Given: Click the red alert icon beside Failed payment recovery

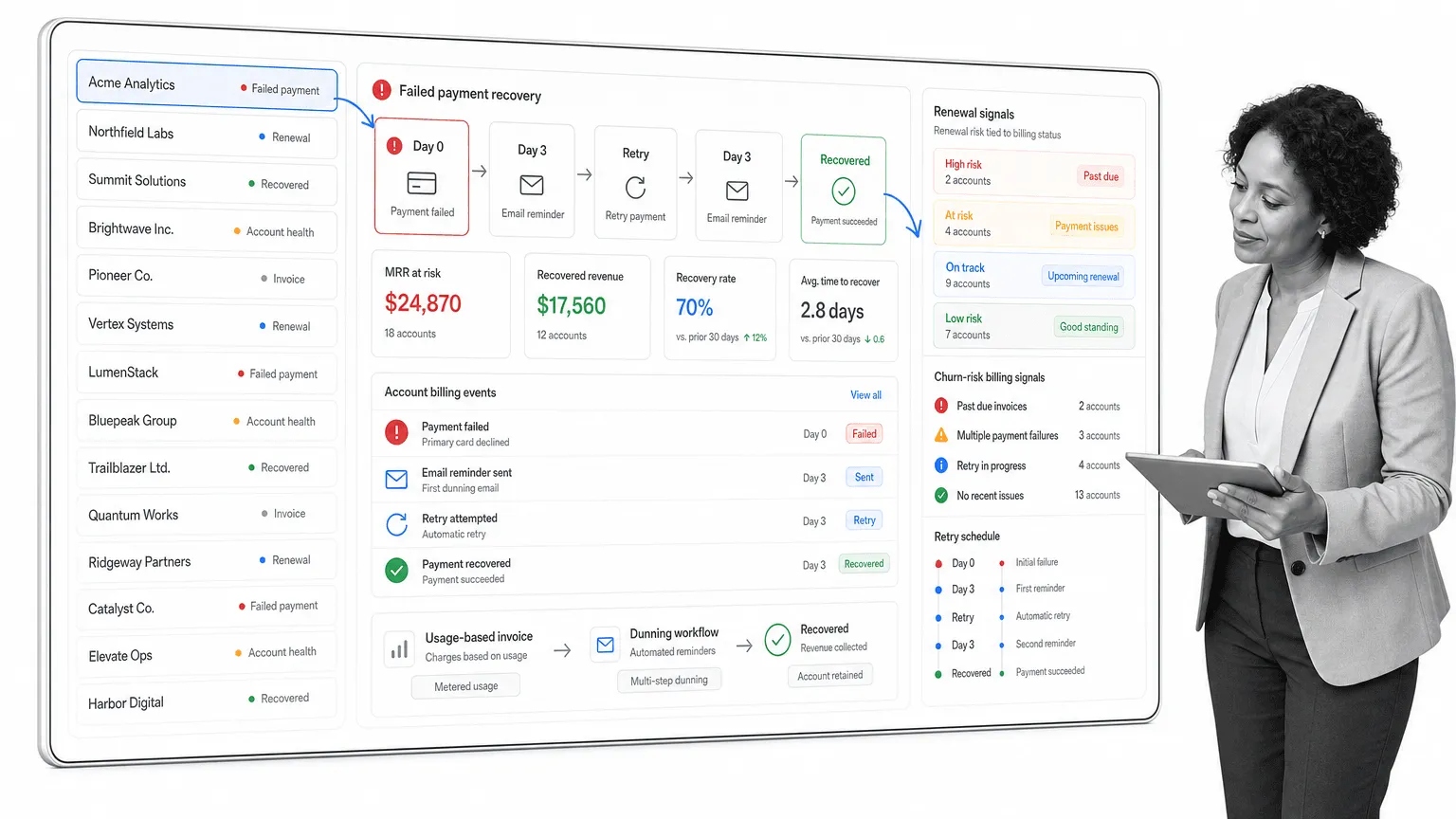Looking at the screenshot, I should pos(382,90).
